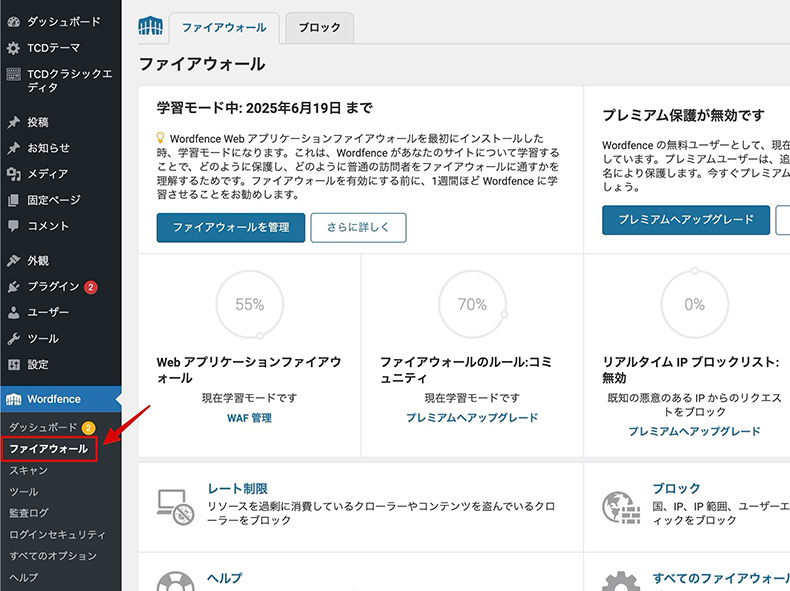This screenshot has width=790, height=591.
Task: Click the comment bubble icon beside コメント
Action: click(14, 226)
